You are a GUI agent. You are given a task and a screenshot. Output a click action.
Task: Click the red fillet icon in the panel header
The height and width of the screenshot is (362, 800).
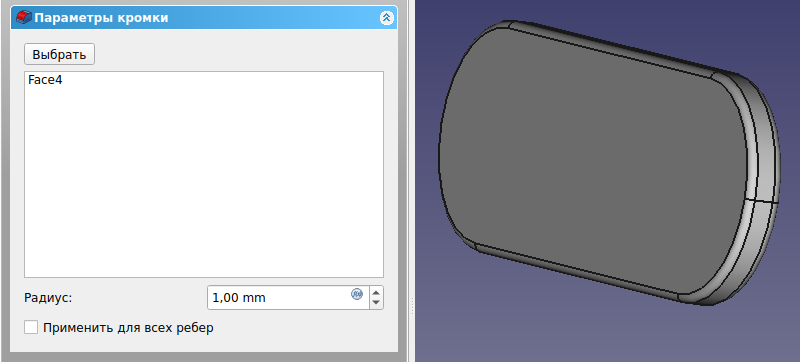point(23,18)
